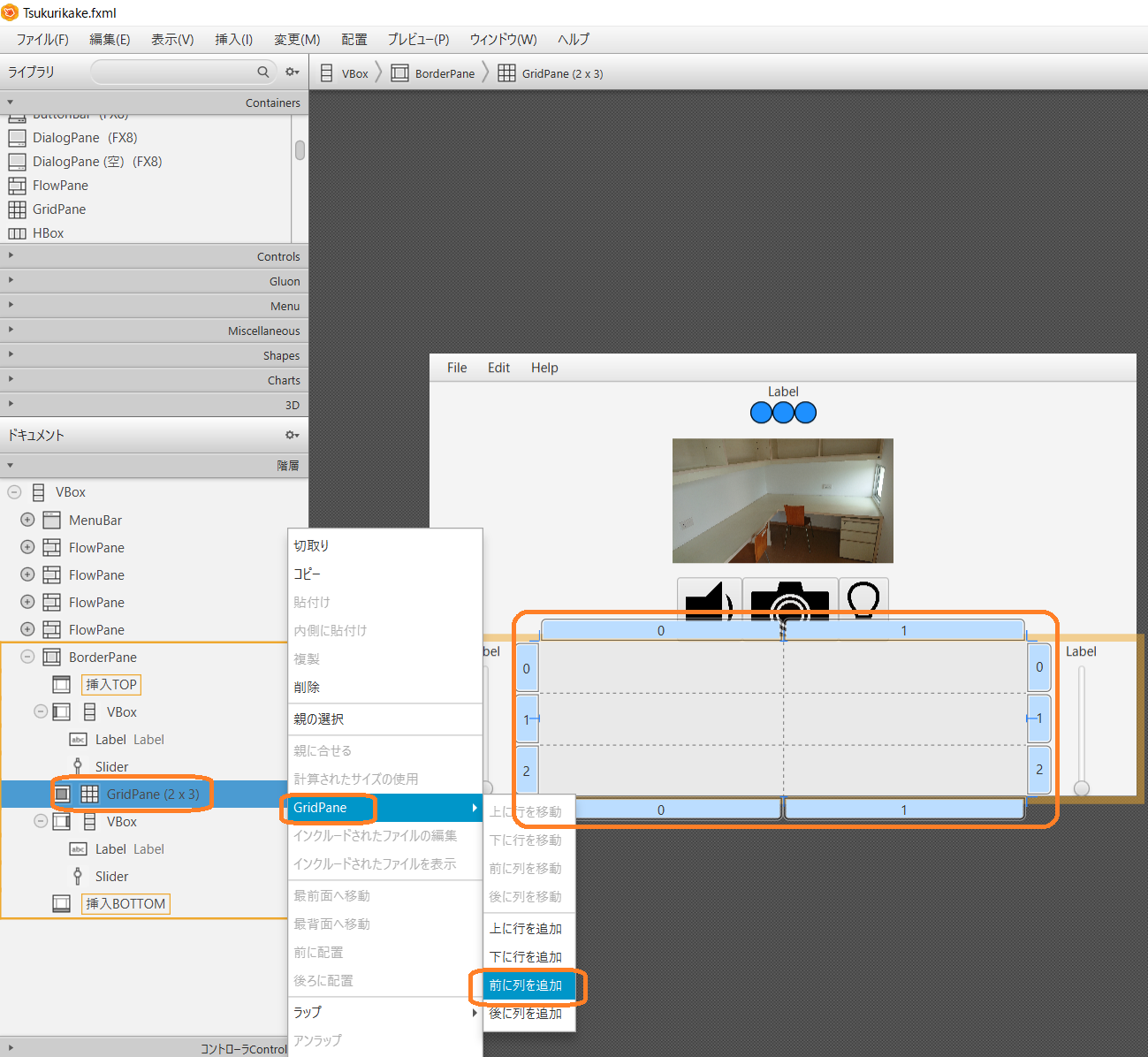
Task: Click the VBox breadcrumb icon in path bar
Action: pos(326,73)
